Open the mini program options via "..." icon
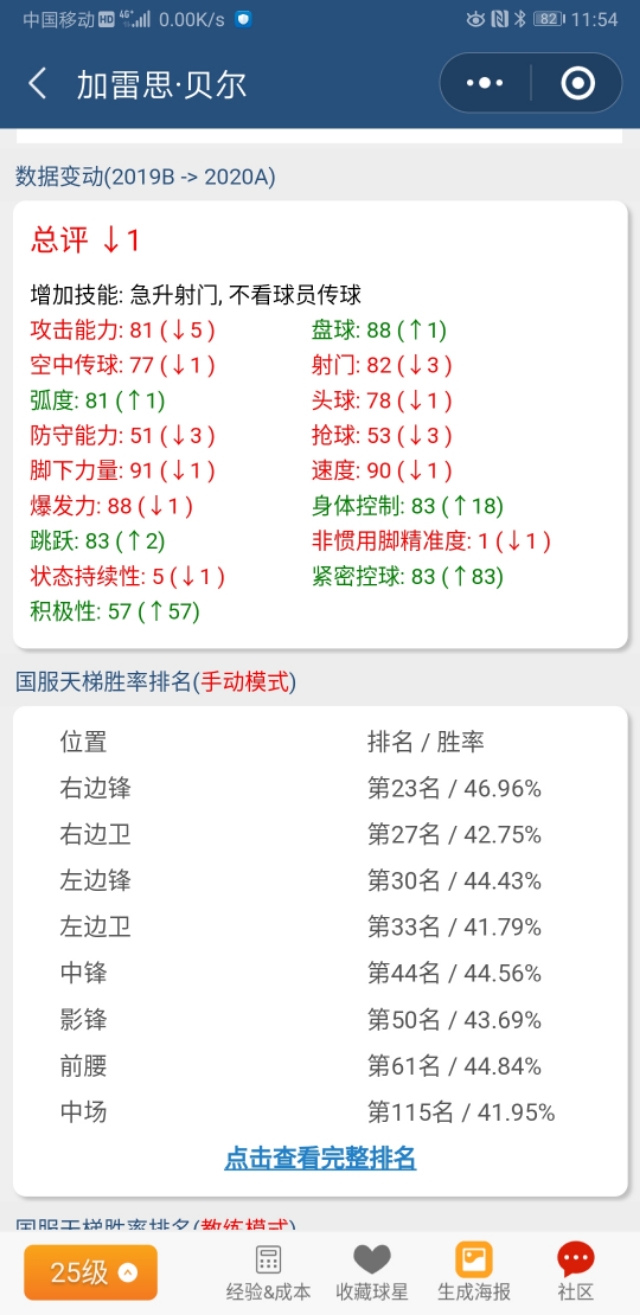 point(487,84)
